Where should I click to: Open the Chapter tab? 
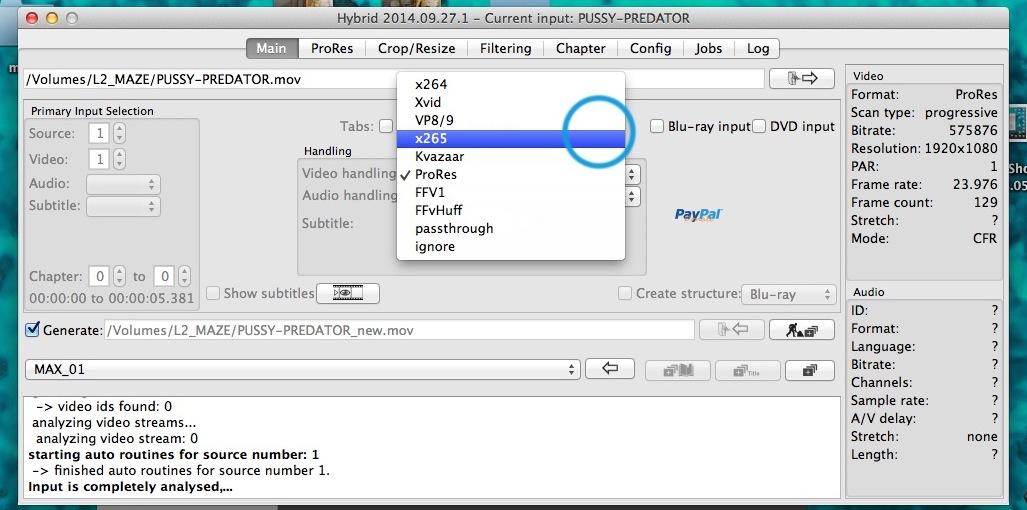coord(580,48)
